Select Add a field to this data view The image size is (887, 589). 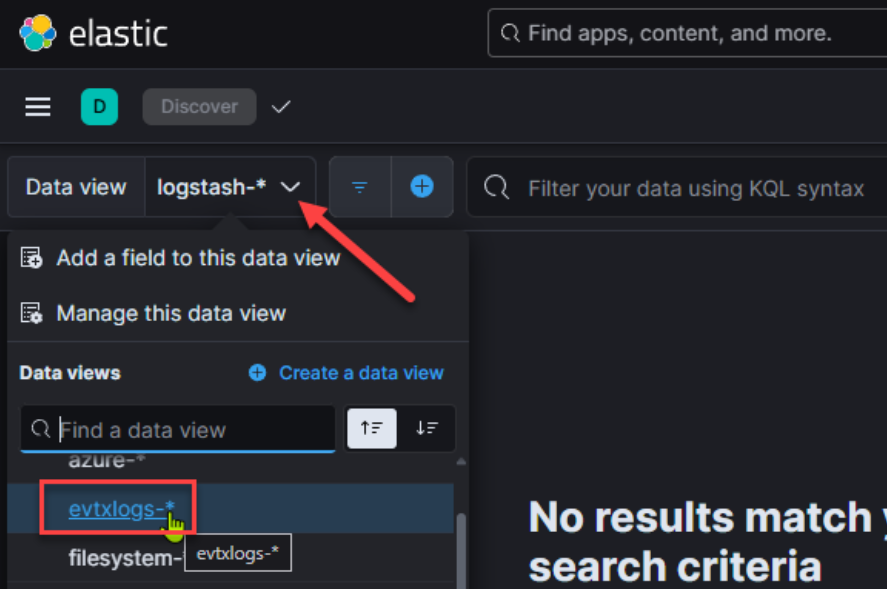click(x=198, y=258)
